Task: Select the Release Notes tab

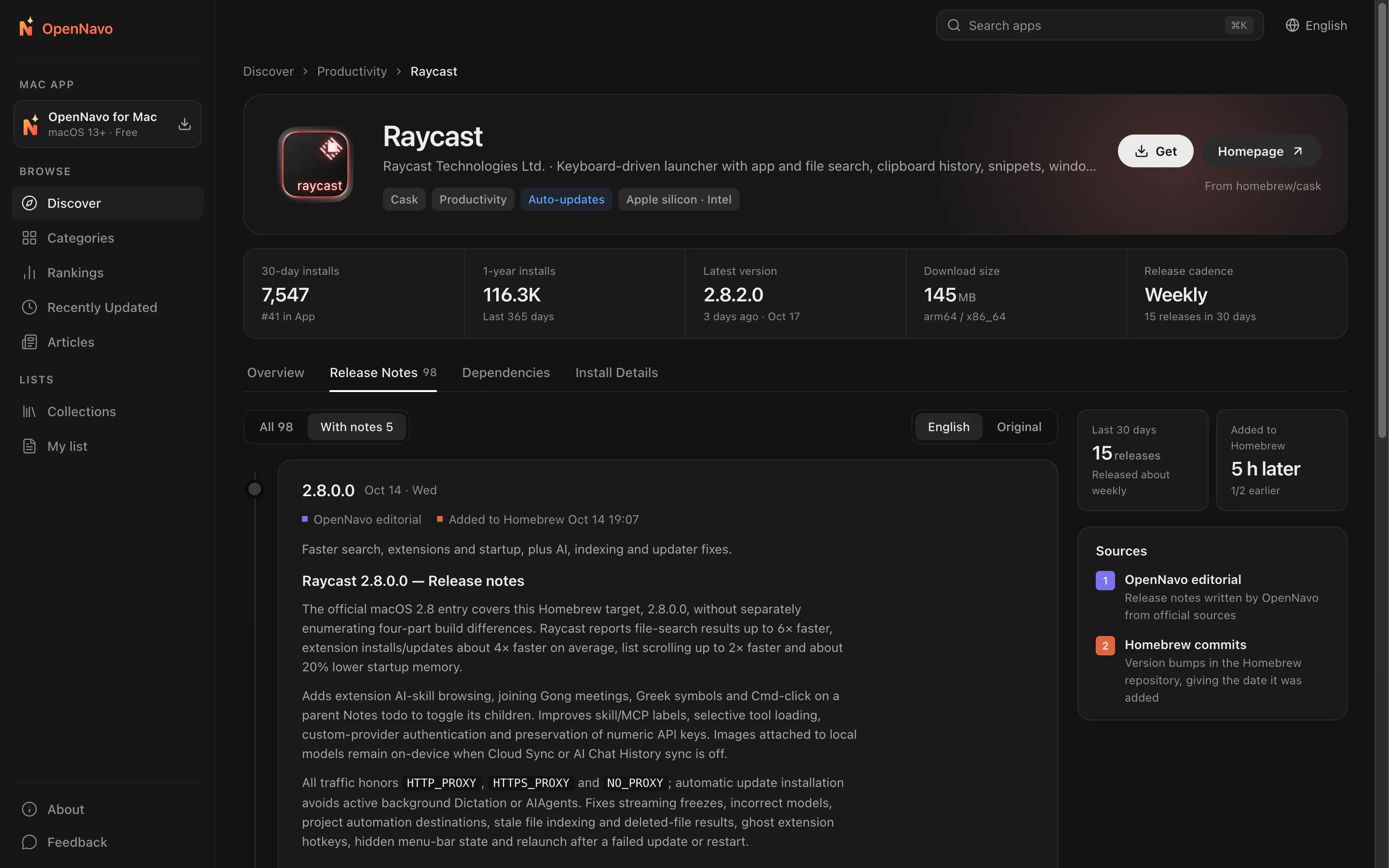Action: coord(383,373)
